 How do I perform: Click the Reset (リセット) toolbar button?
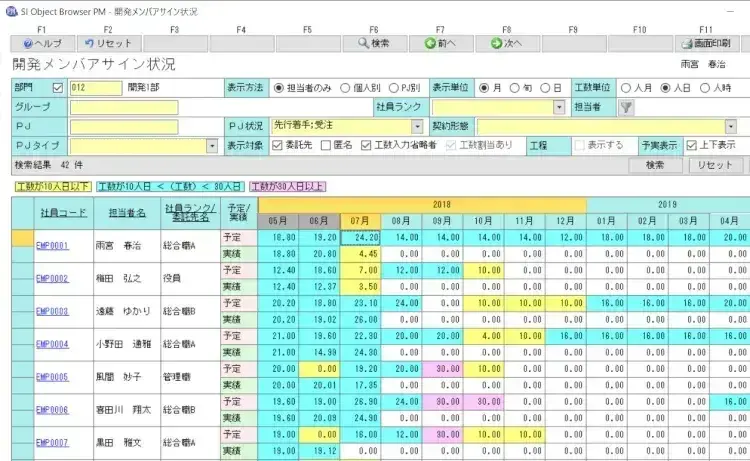(108, 44)
